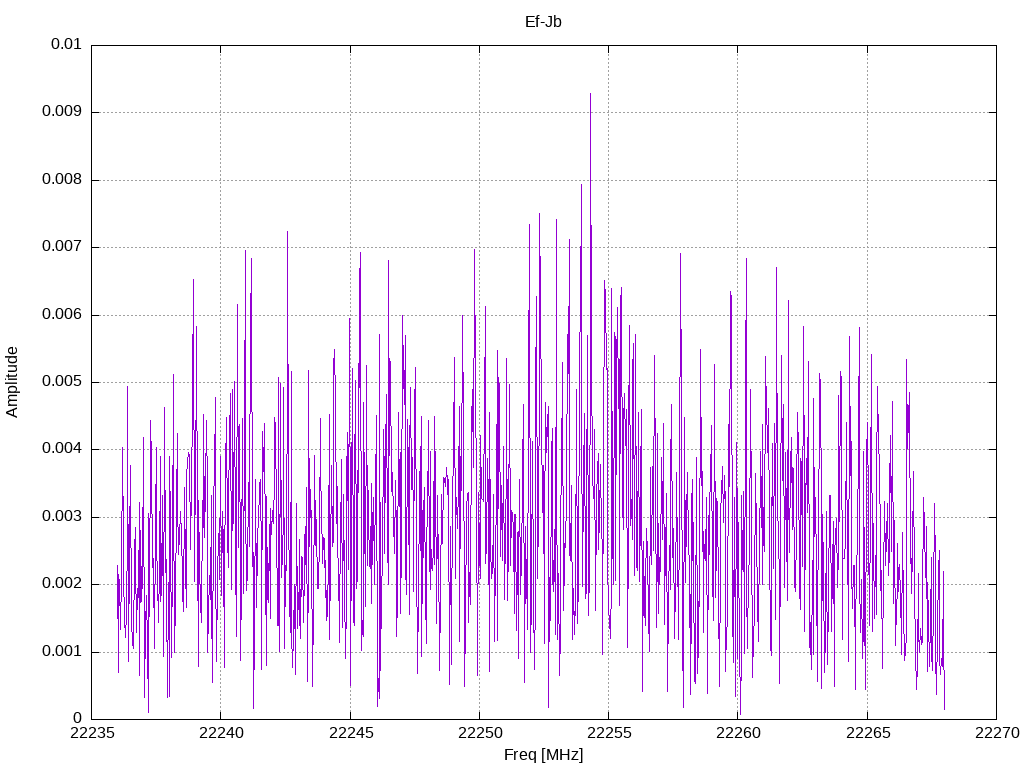Image resolution: width=1024 pixels, height=768 pixels.
Task: Click y-axis tick label 0 at origin
Action: tap(77, 719)
